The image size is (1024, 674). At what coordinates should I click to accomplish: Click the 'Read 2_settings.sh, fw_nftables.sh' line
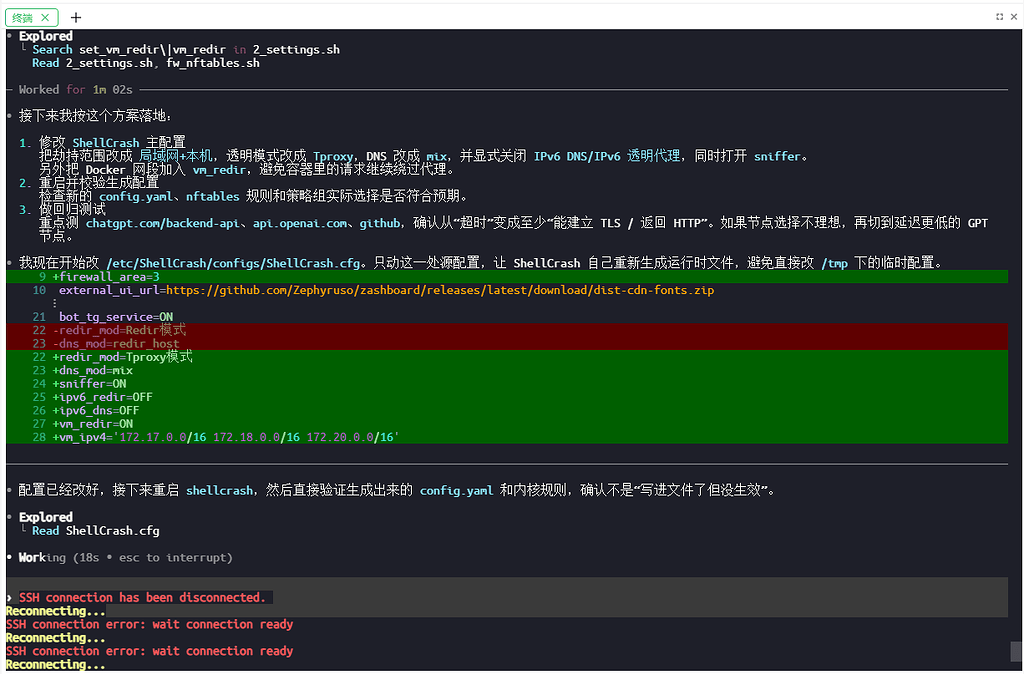click(146, 63)
